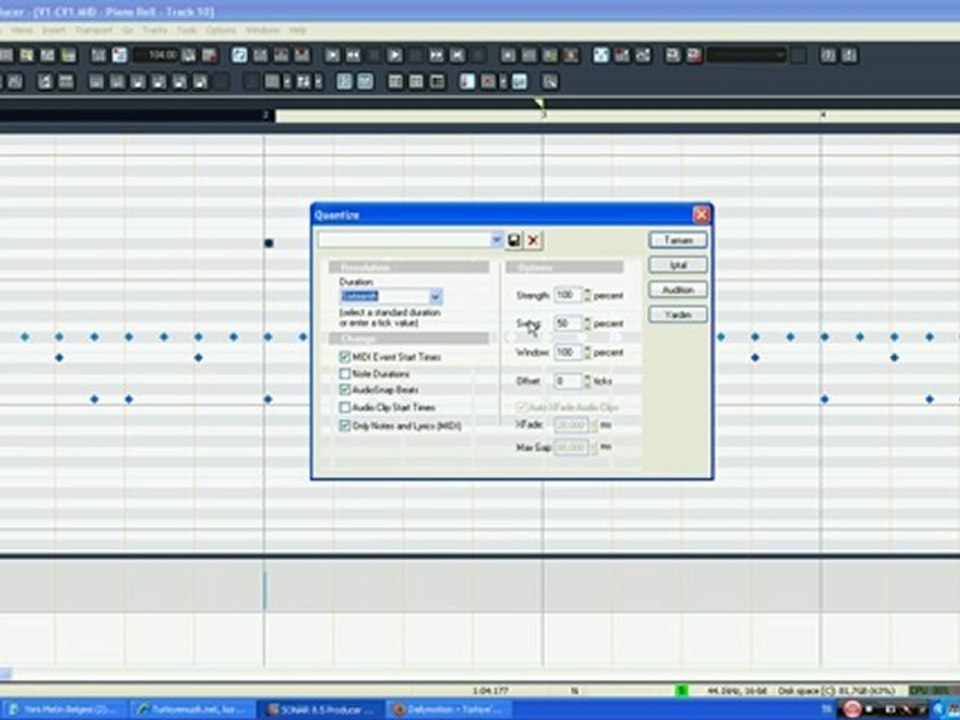Click the Strength value field

coord(568,295)
